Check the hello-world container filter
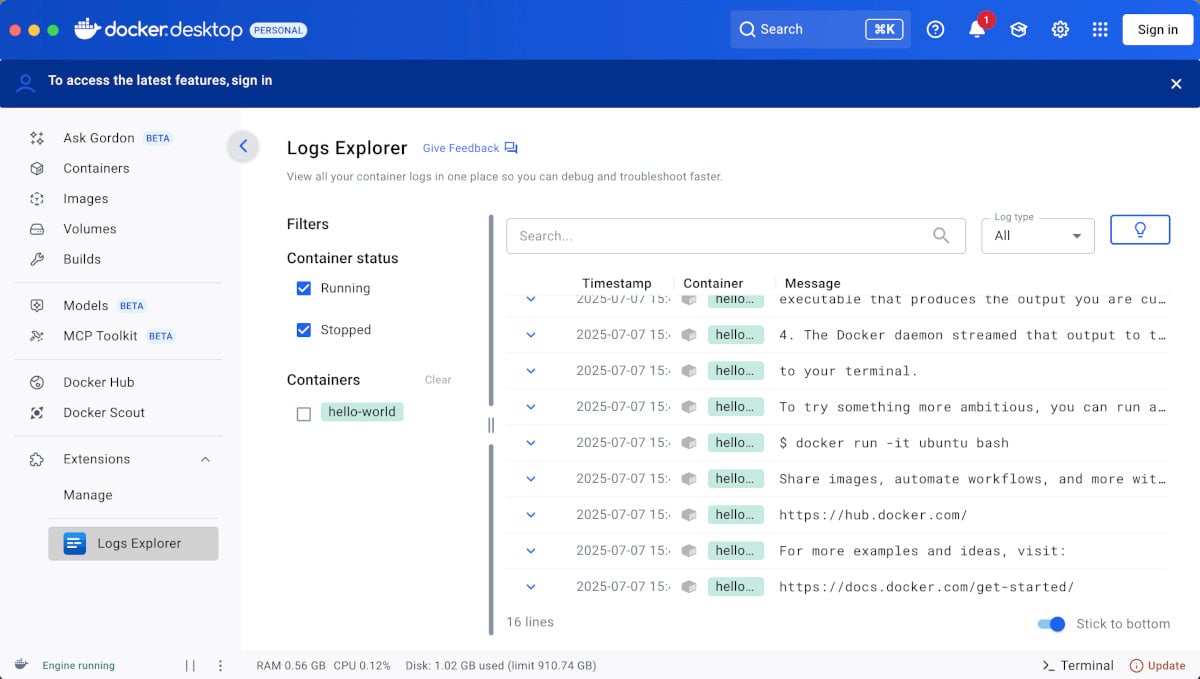 coord(304,413)
